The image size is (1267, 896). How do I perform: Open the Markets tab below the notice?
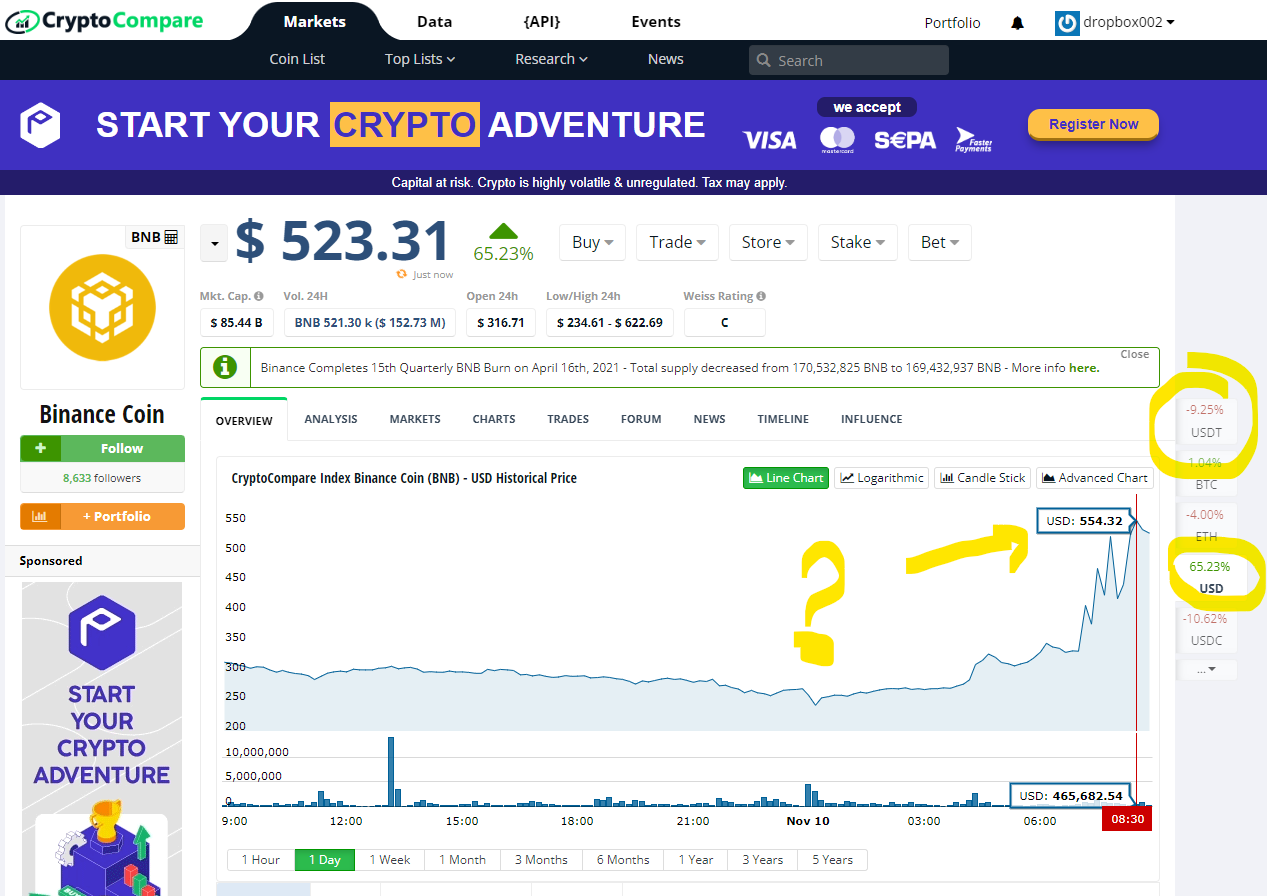[414, 419]
